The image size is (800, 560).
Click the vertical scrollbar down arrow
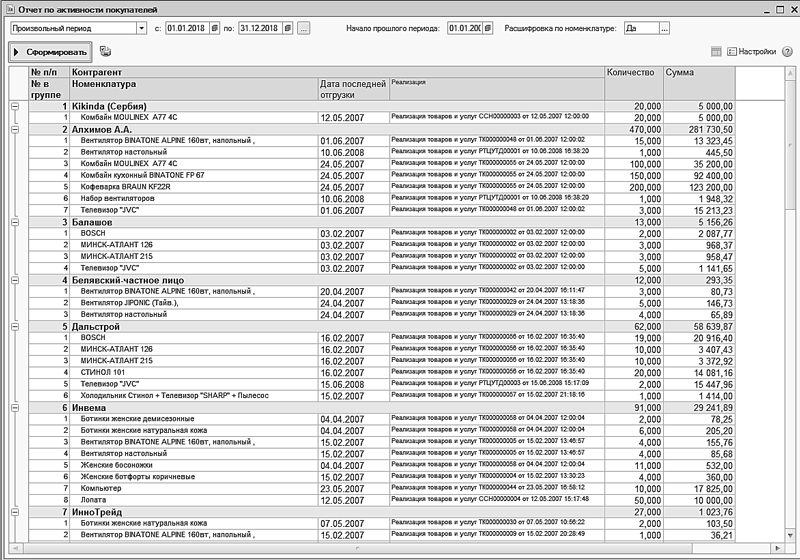790,536
